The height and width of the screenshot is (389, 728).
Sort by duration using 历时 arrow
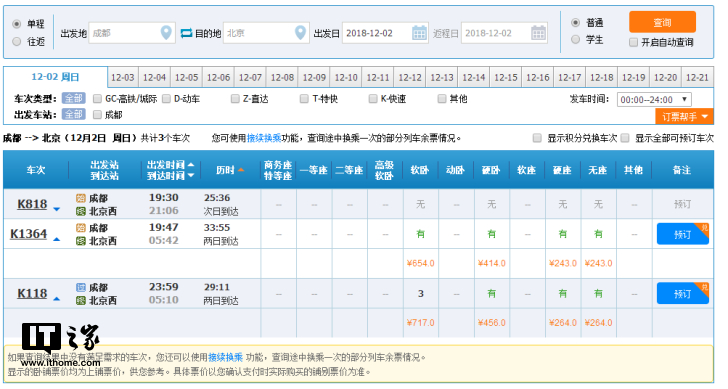coord(240,170)
